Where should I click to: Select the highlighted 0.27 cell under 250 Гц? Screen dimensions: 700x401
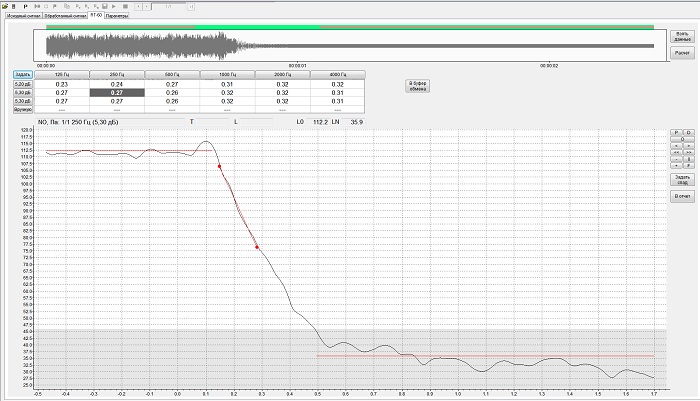pyautogui.click(x=117, y=92)
